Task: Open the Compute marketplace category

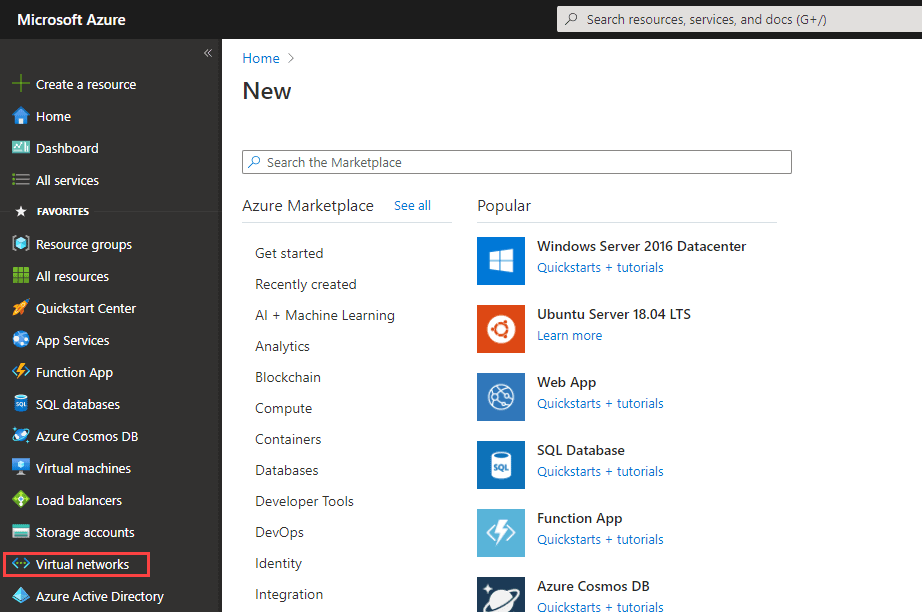Action: [x=283, y=408]
